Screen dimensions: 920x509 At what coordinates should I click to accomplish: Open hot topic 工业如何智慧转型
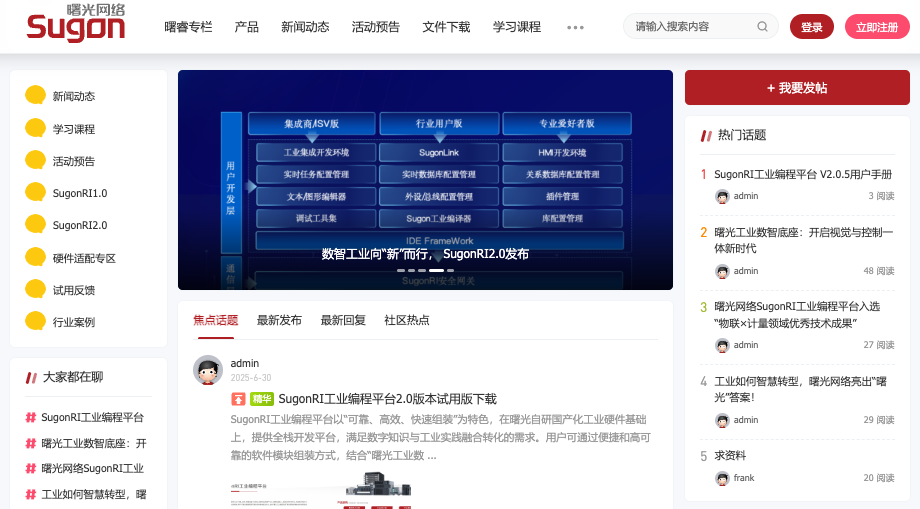(800, 389)
